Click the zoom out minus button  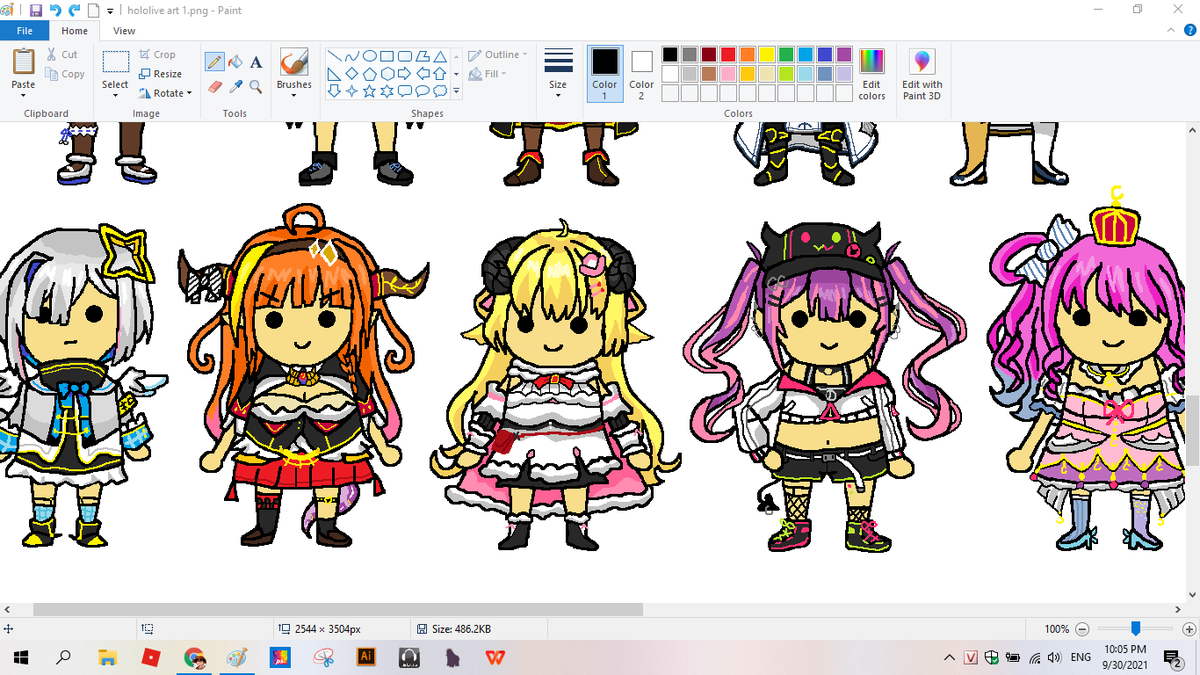tap(1082, 629)
